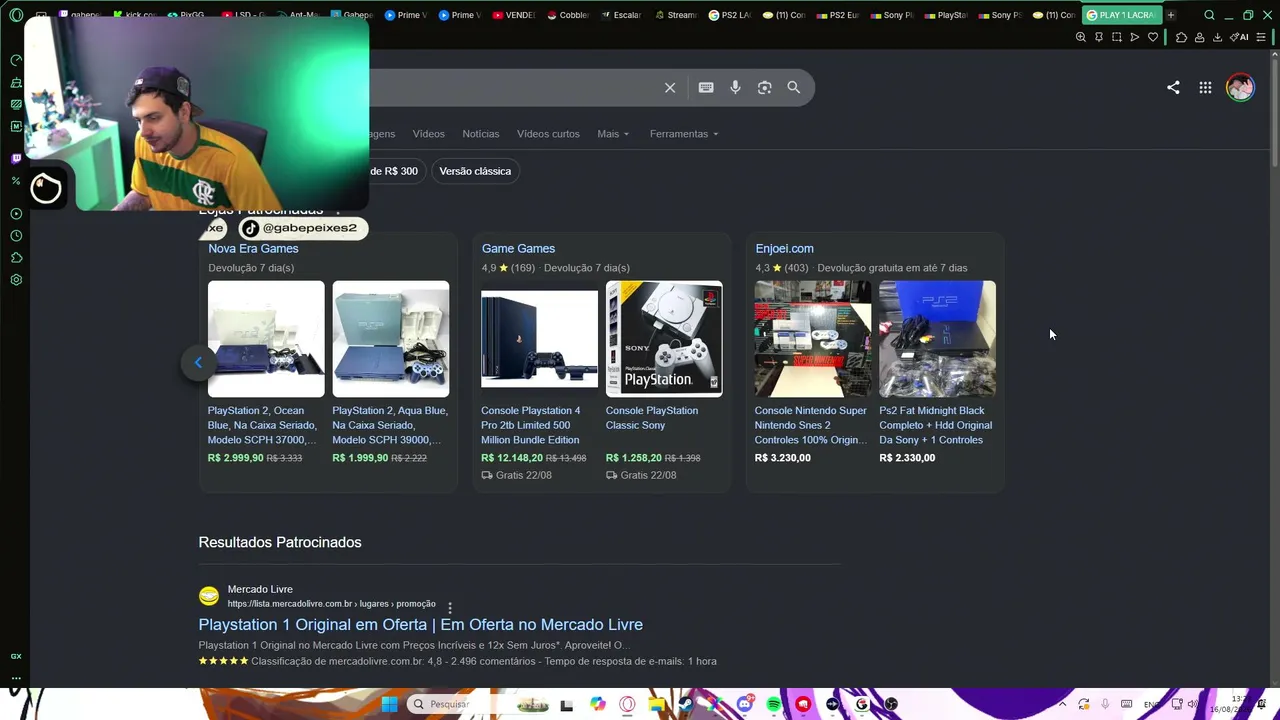This screenshot has height=720, width=1280.
Task: Show hidden system tray icons
Action: tap(1062, 704)
